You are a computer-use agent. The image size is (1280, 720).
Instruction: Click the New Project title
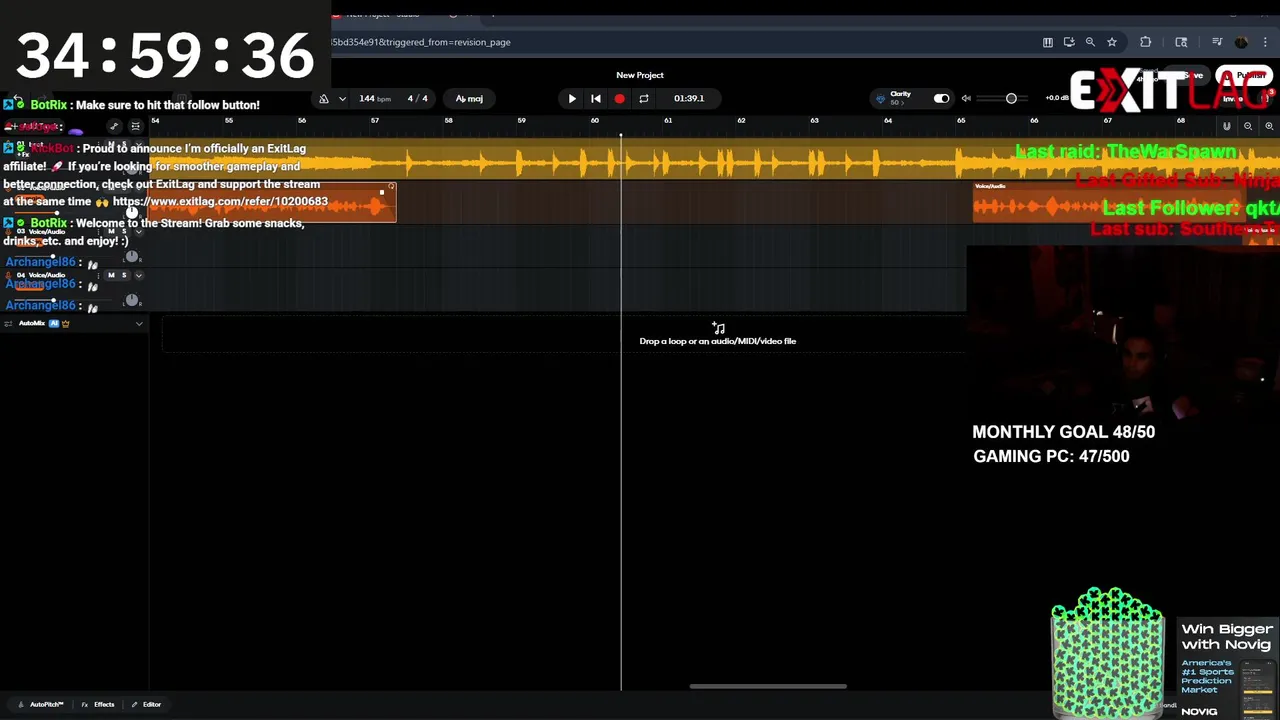tap(640, 75)
